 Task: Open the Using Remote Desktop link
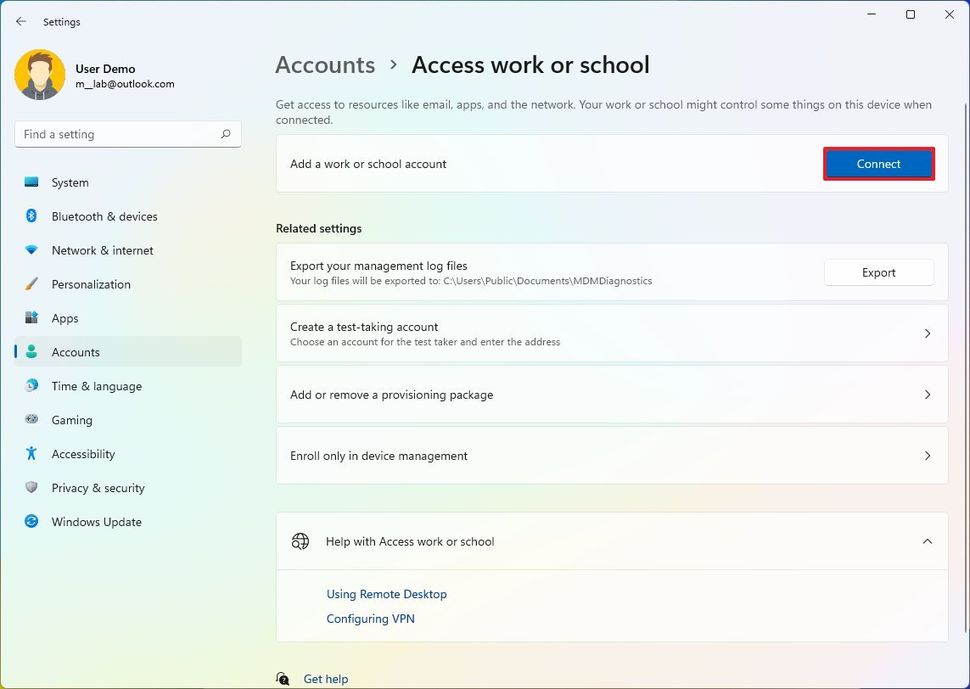click(386, 594)
